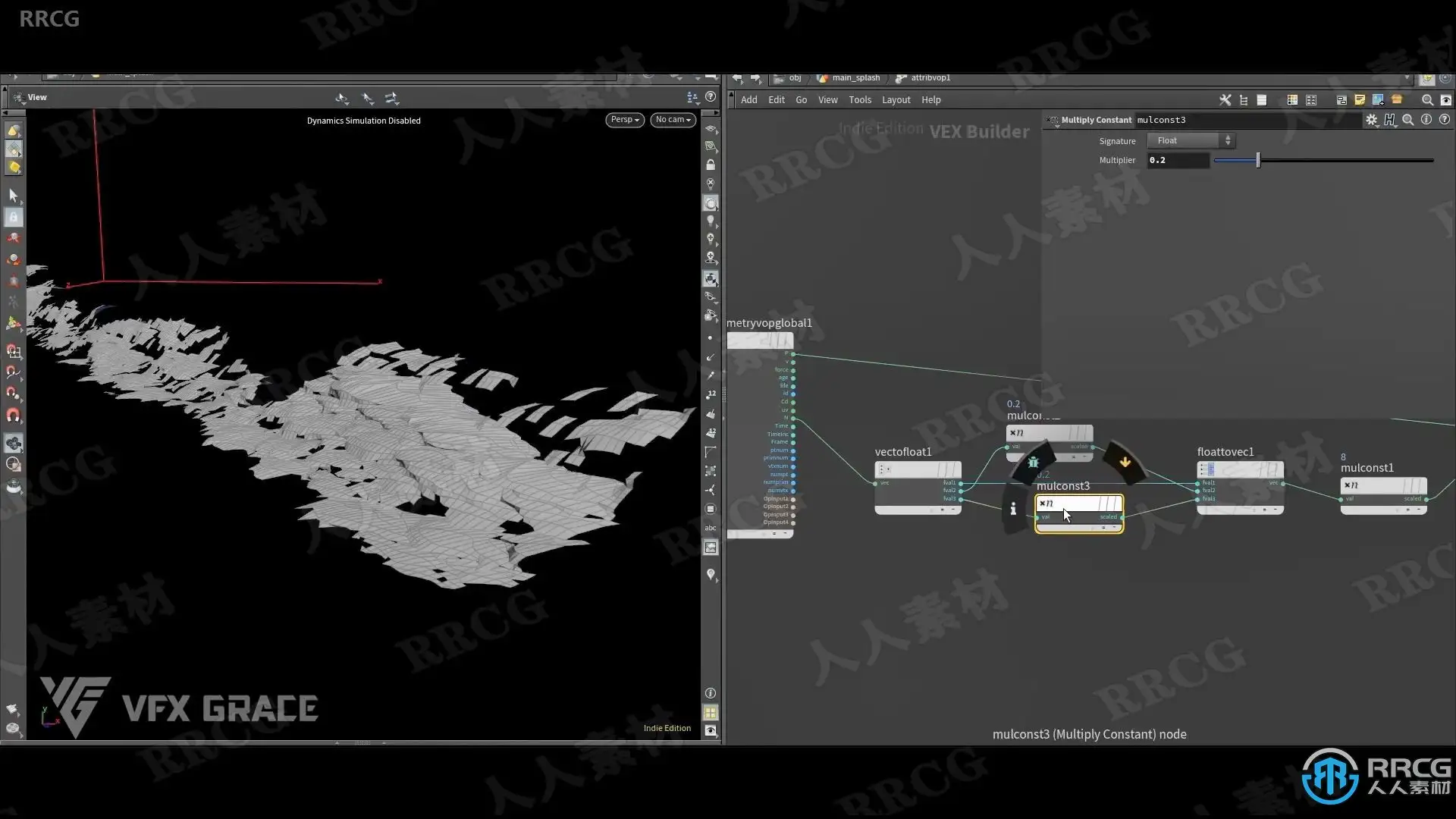The height and width of the screenshot is (819, 1456).
Task: Toggle list view mode in network editor
Action: pos(1262,100)
